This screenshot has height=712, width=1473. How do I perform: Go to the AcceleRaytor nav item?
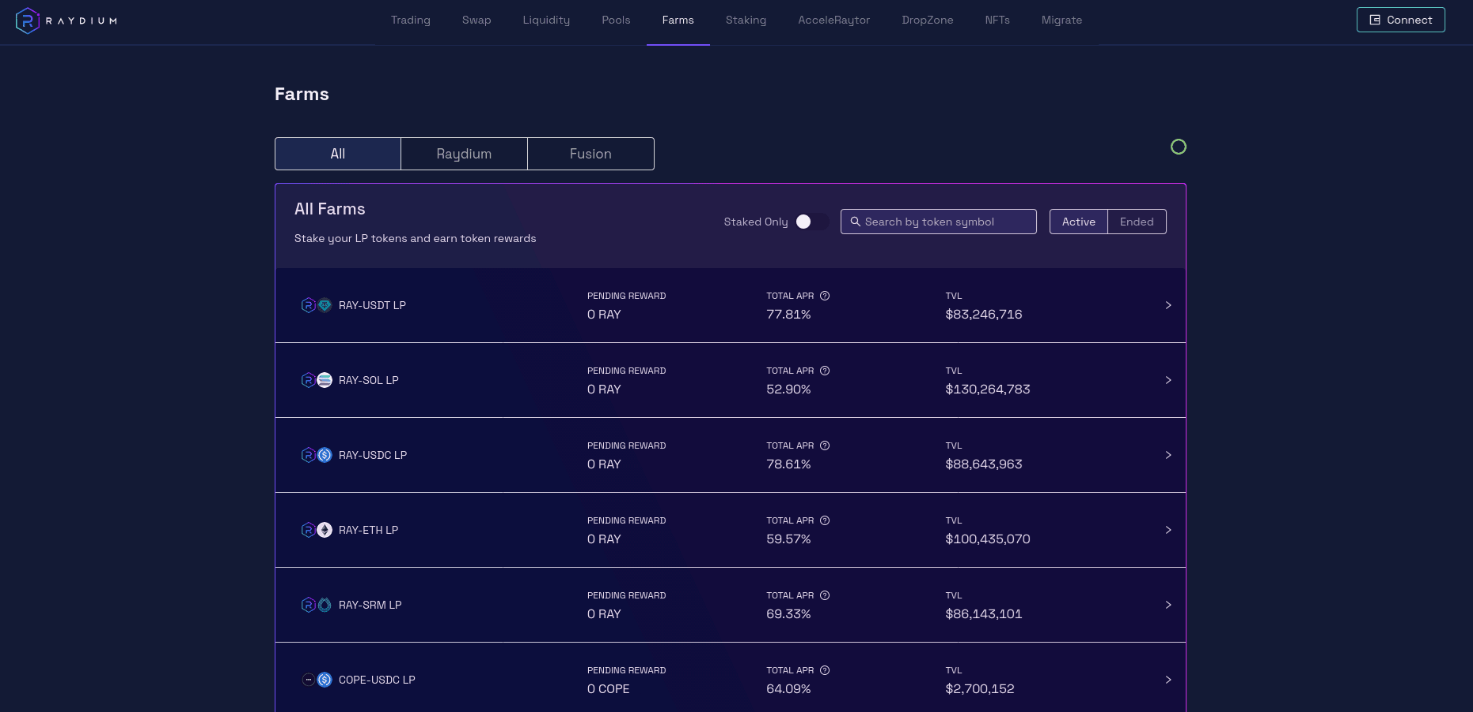833,20
